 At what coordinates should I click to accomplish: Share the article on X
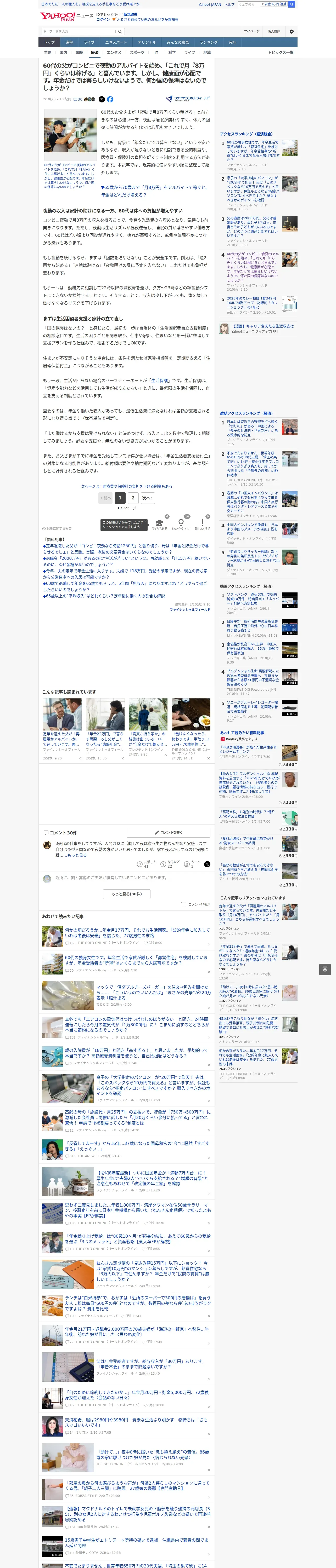[x=102, y=99]
